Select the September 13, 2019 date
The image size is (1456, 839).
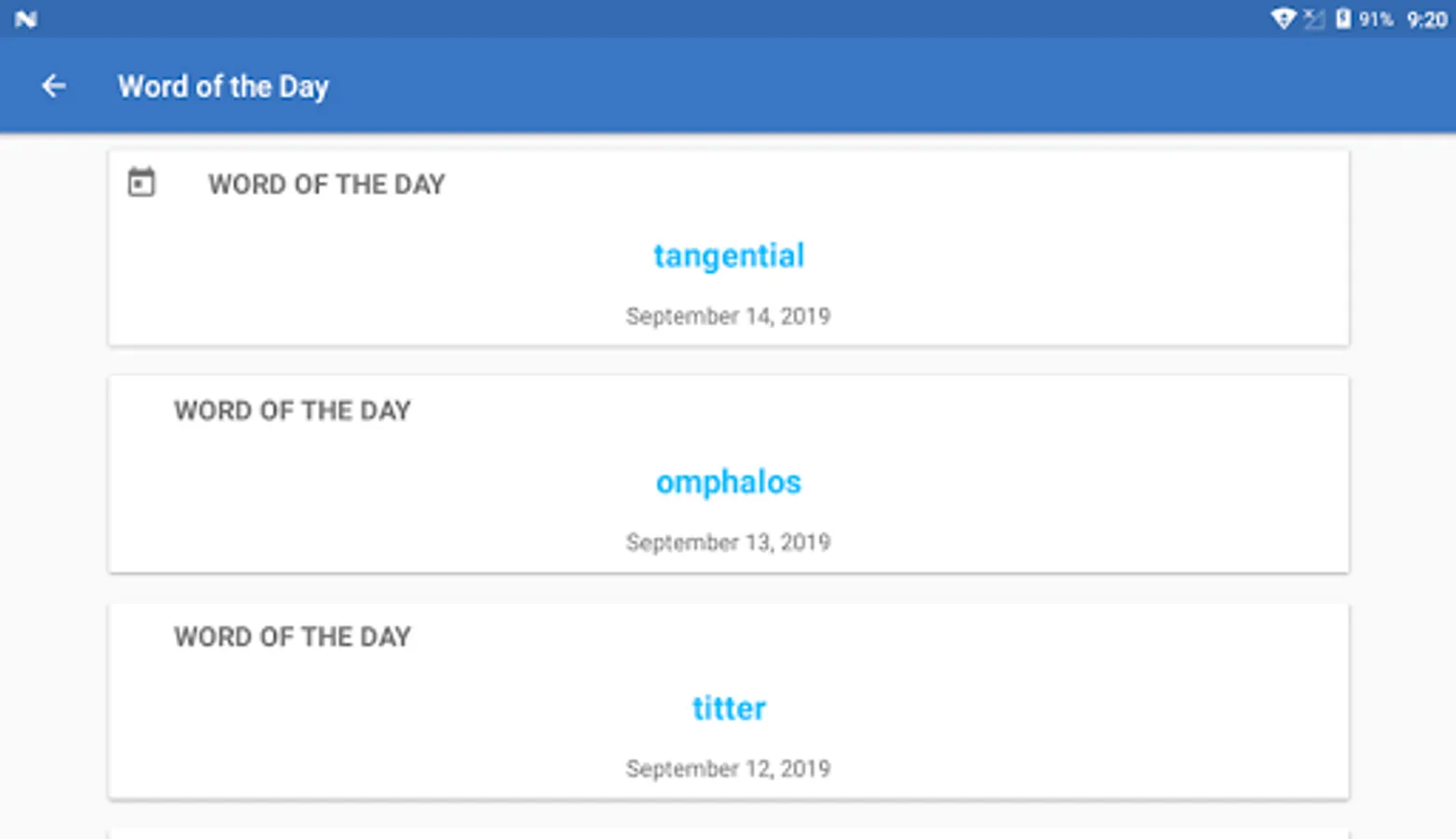pyautogui.click(x=728, y=543)
